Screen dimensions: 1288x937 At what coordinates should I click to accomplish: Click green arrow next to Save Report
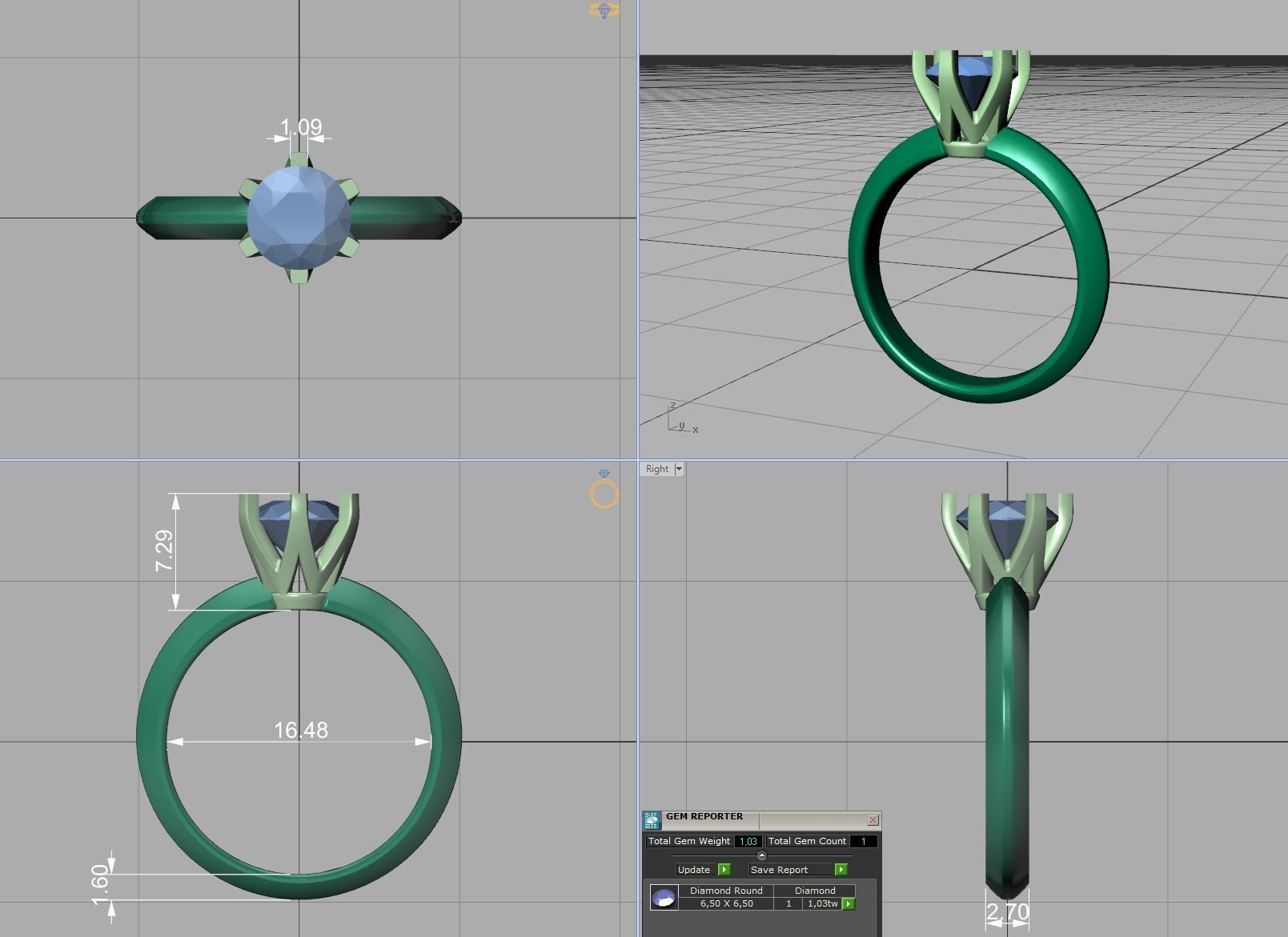841,870
